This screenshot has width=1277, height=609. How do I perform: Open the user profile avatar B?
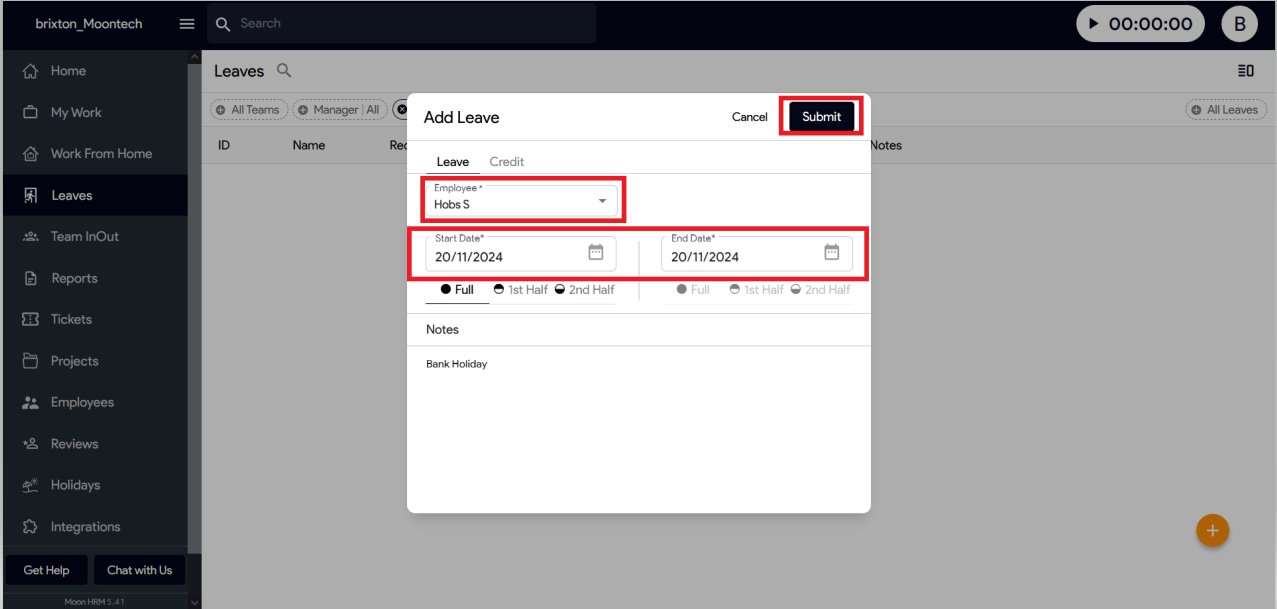[x=1239, y=24]
